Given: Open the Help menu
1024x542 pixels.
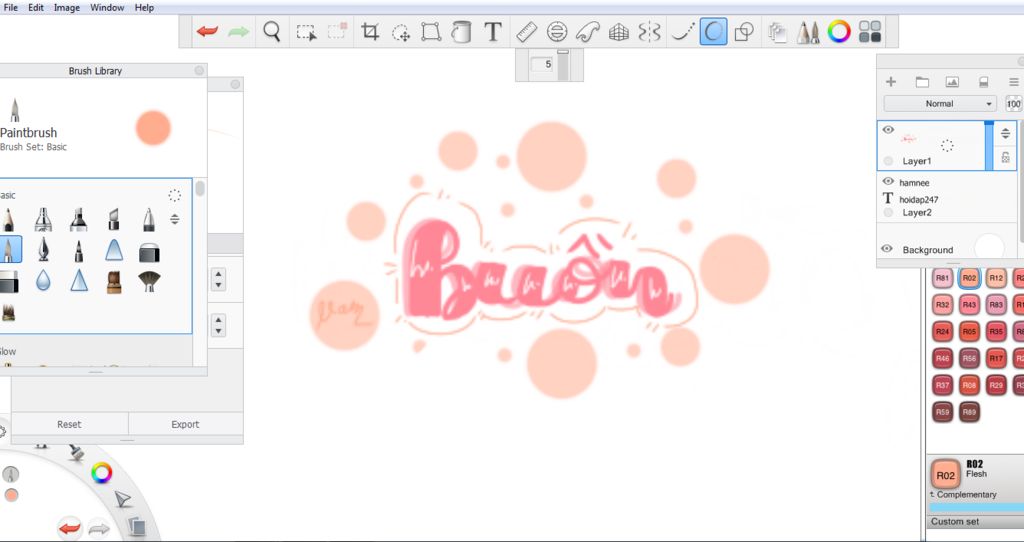Looking at the screenshot, I should 144,8.
